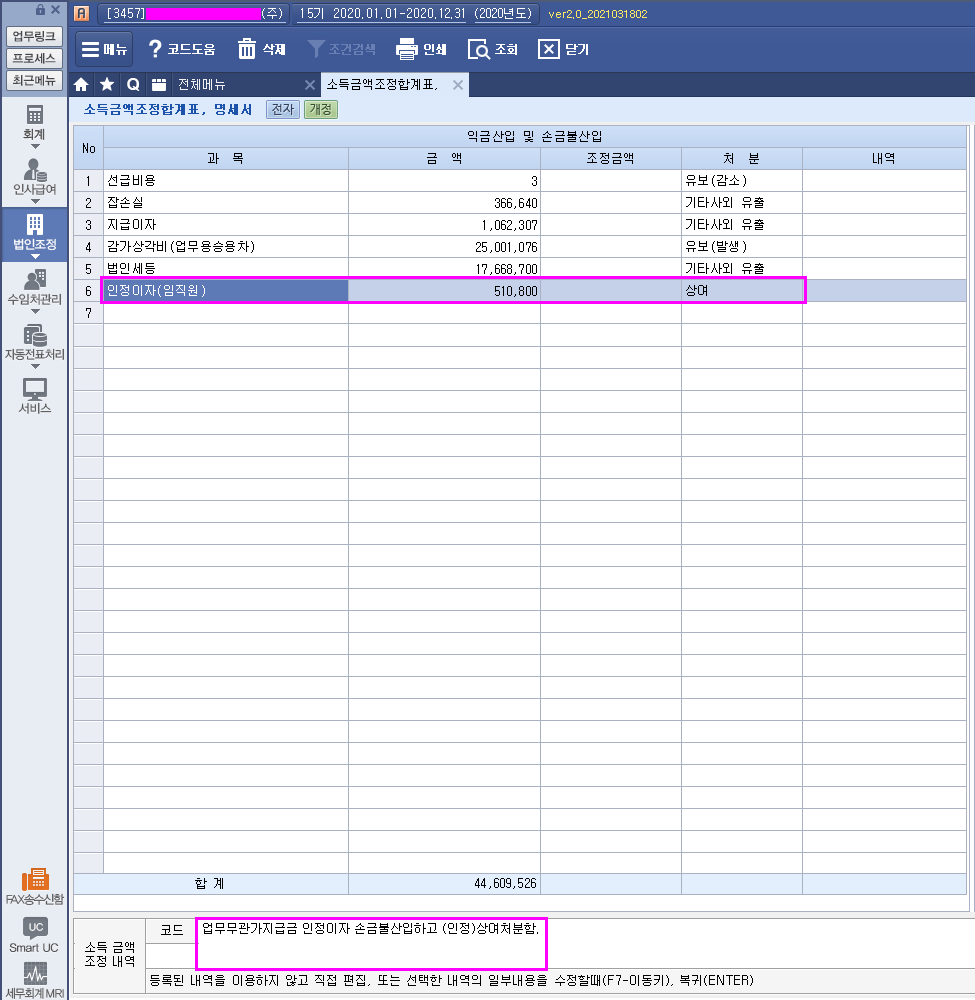The height and width of the screenshot is (1000, 975).
Task: Click the 개정 button
Action: 320,109
